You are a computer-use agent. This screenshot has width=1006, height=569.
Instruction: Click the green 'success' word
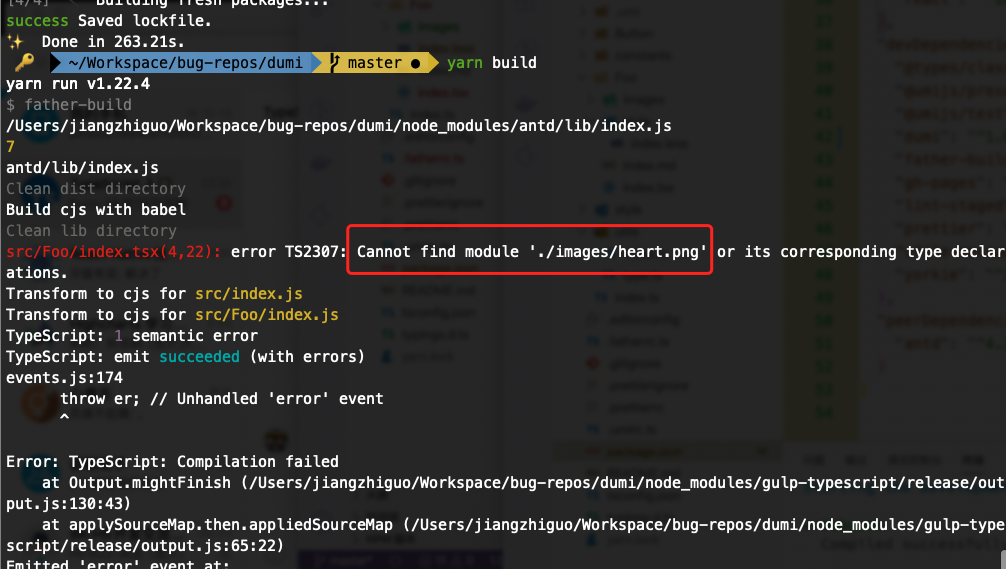pyautogui.click(x=37, y=21)
